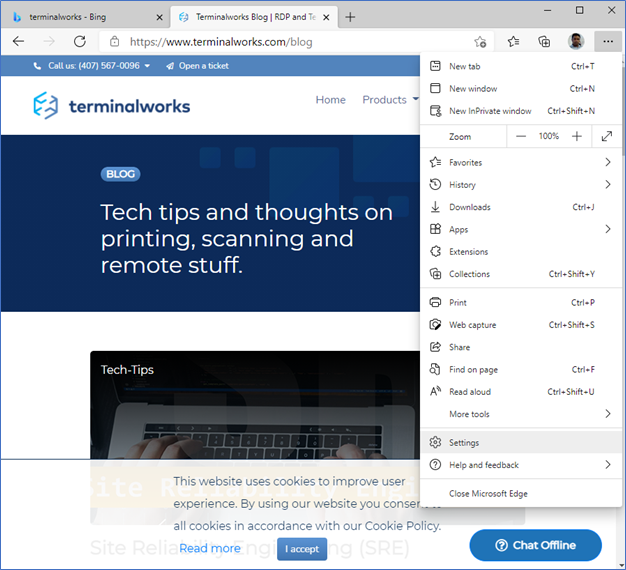Start Read aloud from the menu
This screenshot has height=570, width=626.
pyautogui.click(x=521, y=392)
